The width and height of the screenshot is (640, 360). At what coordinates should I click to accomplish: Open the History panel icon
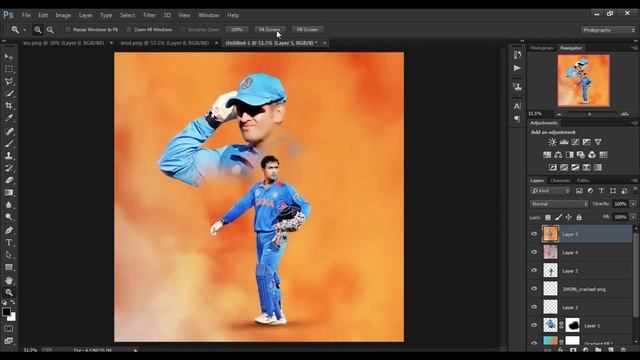(x=517, y=55)
